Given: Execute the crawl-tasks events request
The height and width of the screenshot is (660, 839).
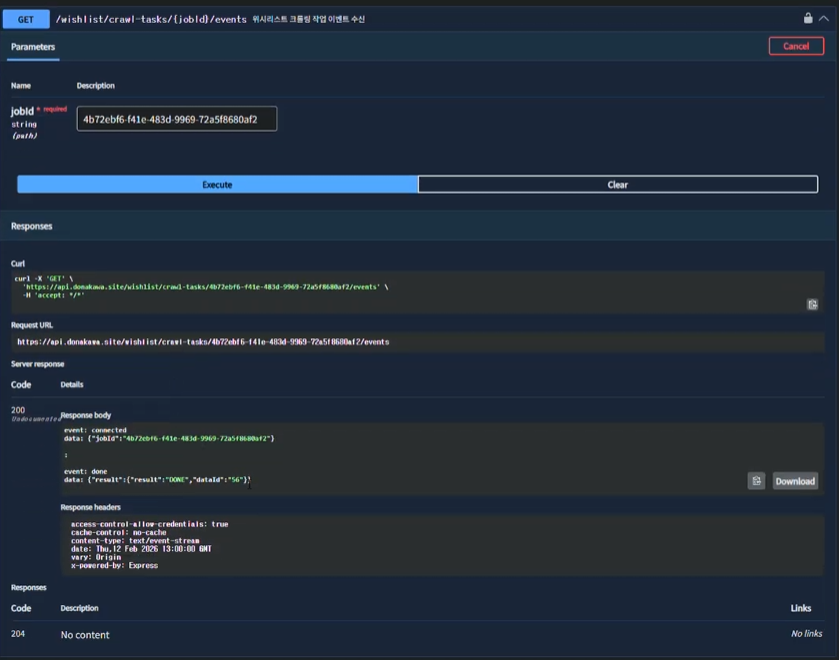Looking at the screenshot, I should (x=216, y=184).
